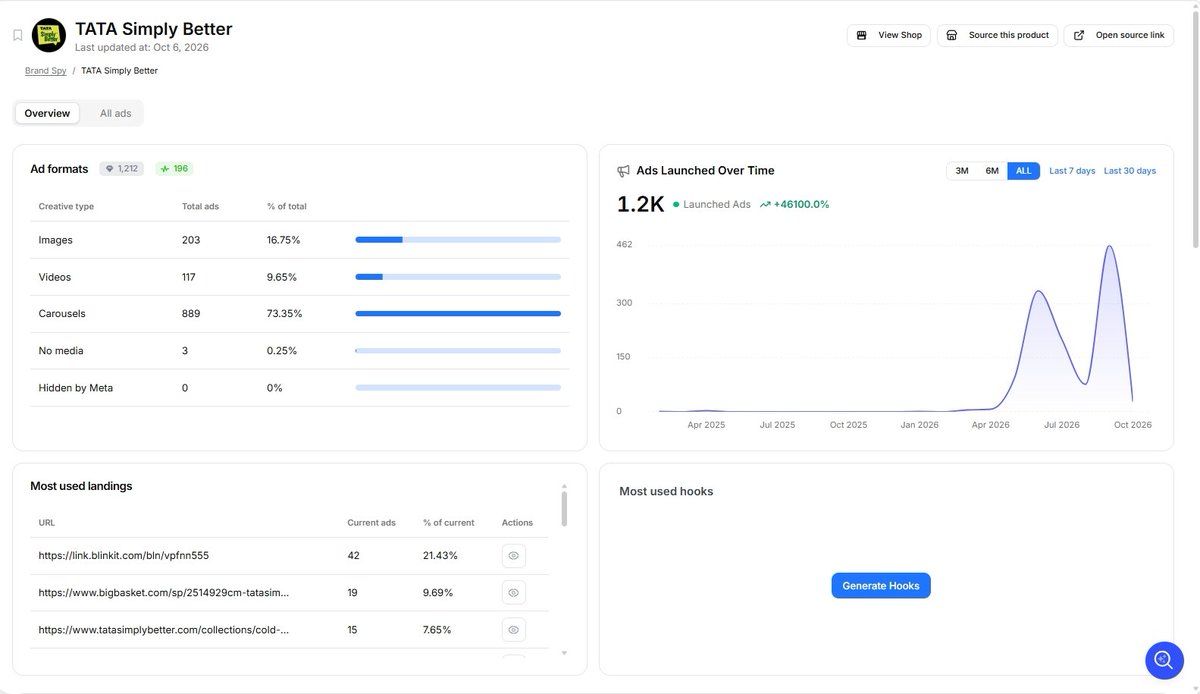Viewport: 1200px width, 694px height.
Task: Click the Current ads column header
Action: (x=371, y=523)
